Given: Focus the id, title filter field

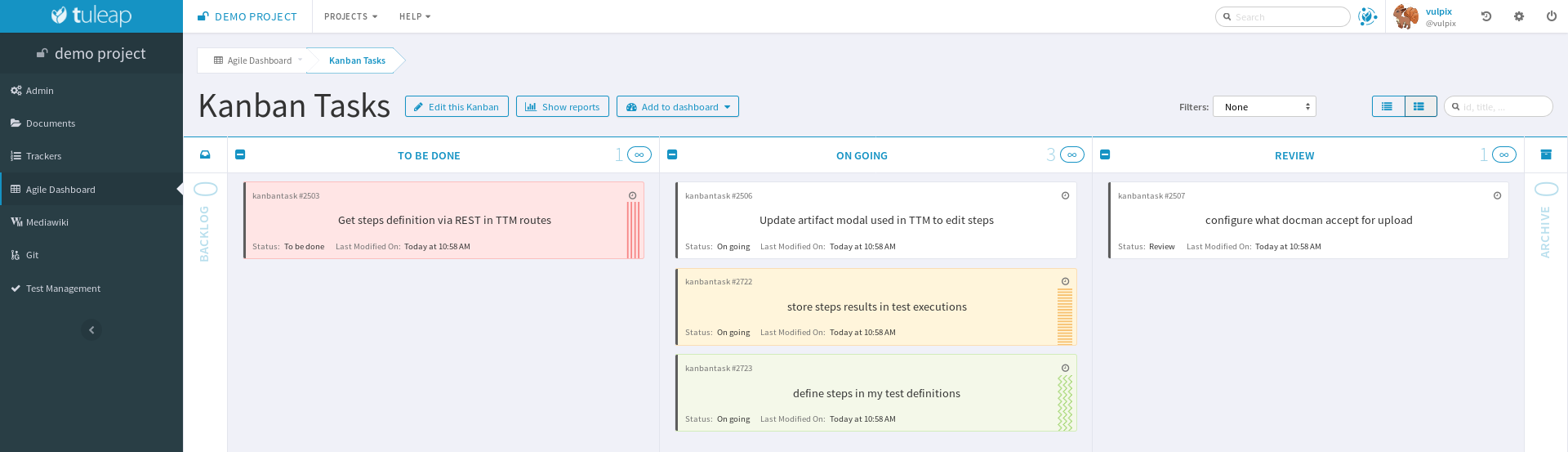Looking at the screenshot, I should click(x=1499, y=106).
